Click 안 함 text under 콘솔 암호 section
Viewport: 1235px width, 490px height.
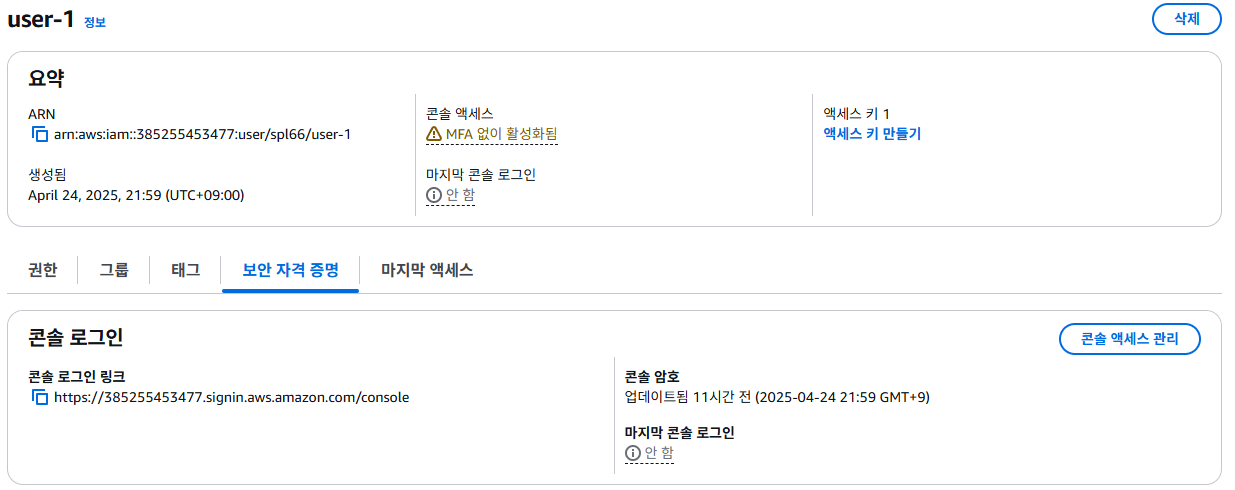(x=659, y=454)
